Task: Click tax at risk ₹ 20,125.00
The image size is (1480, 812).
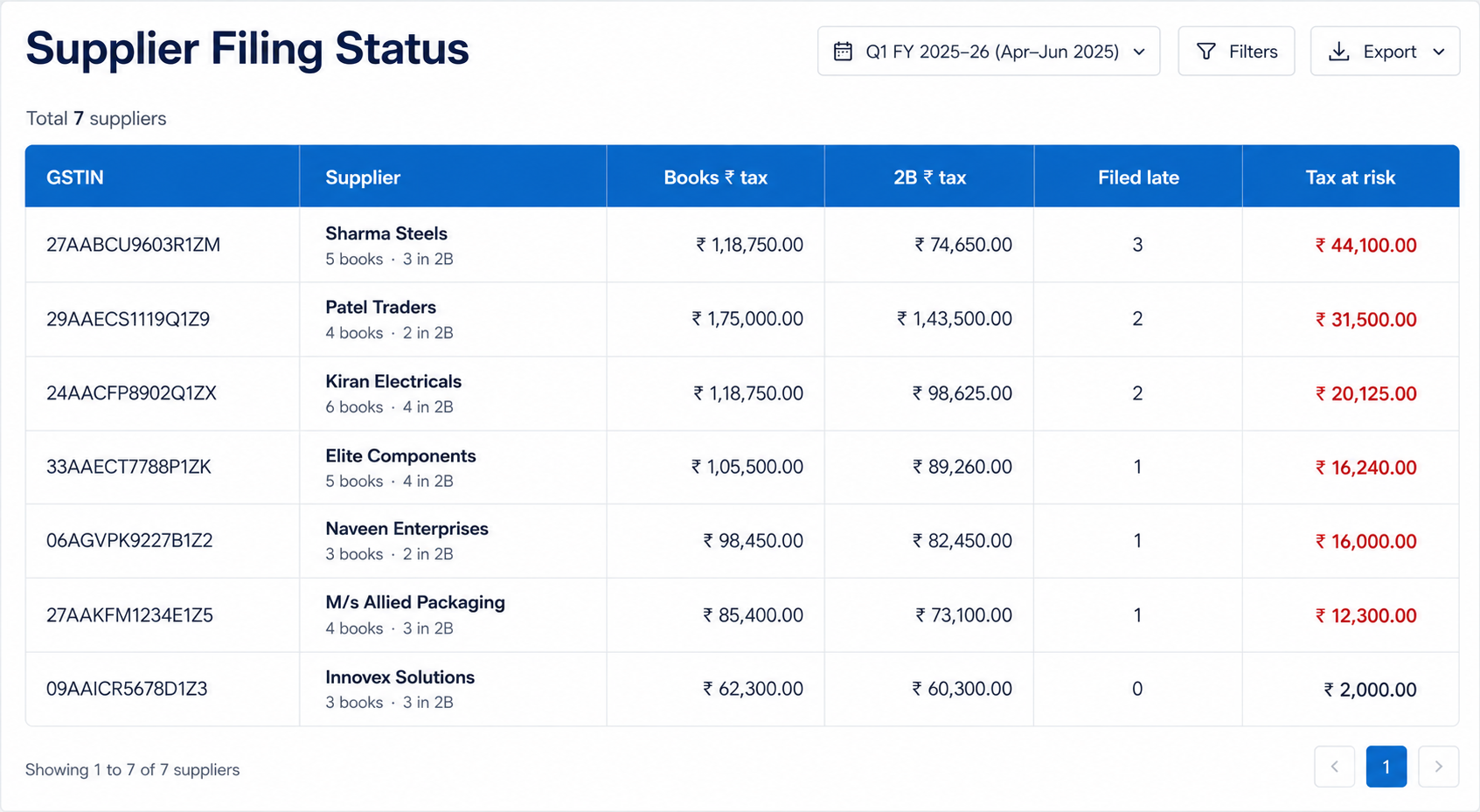Action: 1365,394
